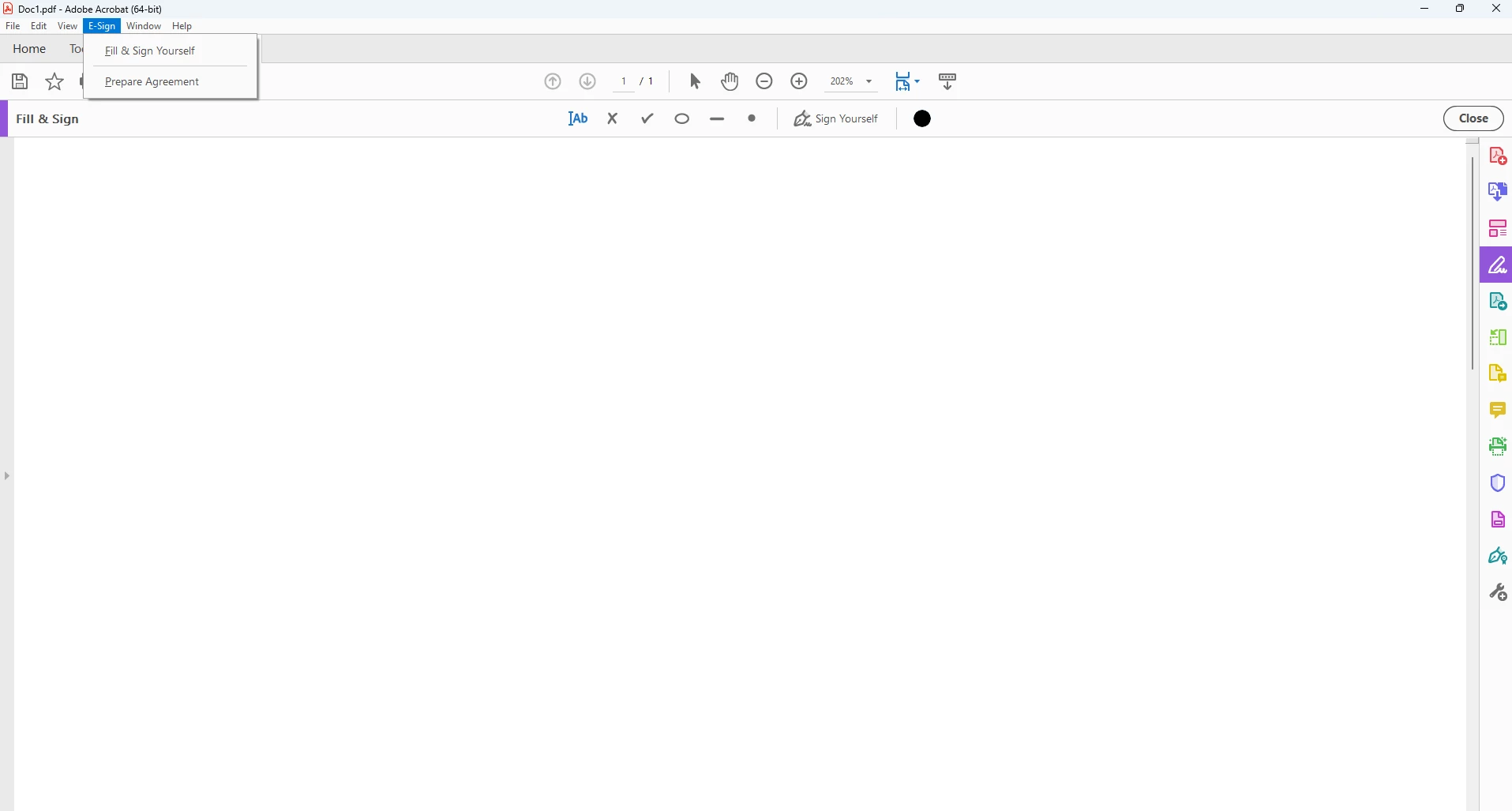The height and width of the screenshot is (811, 1512).
Task: Open the Protect shield tool in sidebar
Action: tap(1498, 482)
